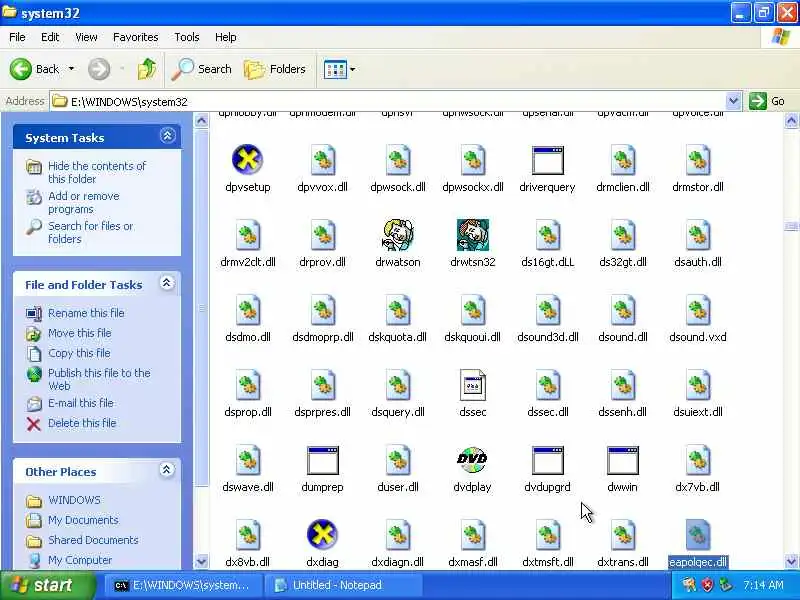The image size is (800, 600).
Task: Select the dssec help file icon
Action: [x=472, y=385]
